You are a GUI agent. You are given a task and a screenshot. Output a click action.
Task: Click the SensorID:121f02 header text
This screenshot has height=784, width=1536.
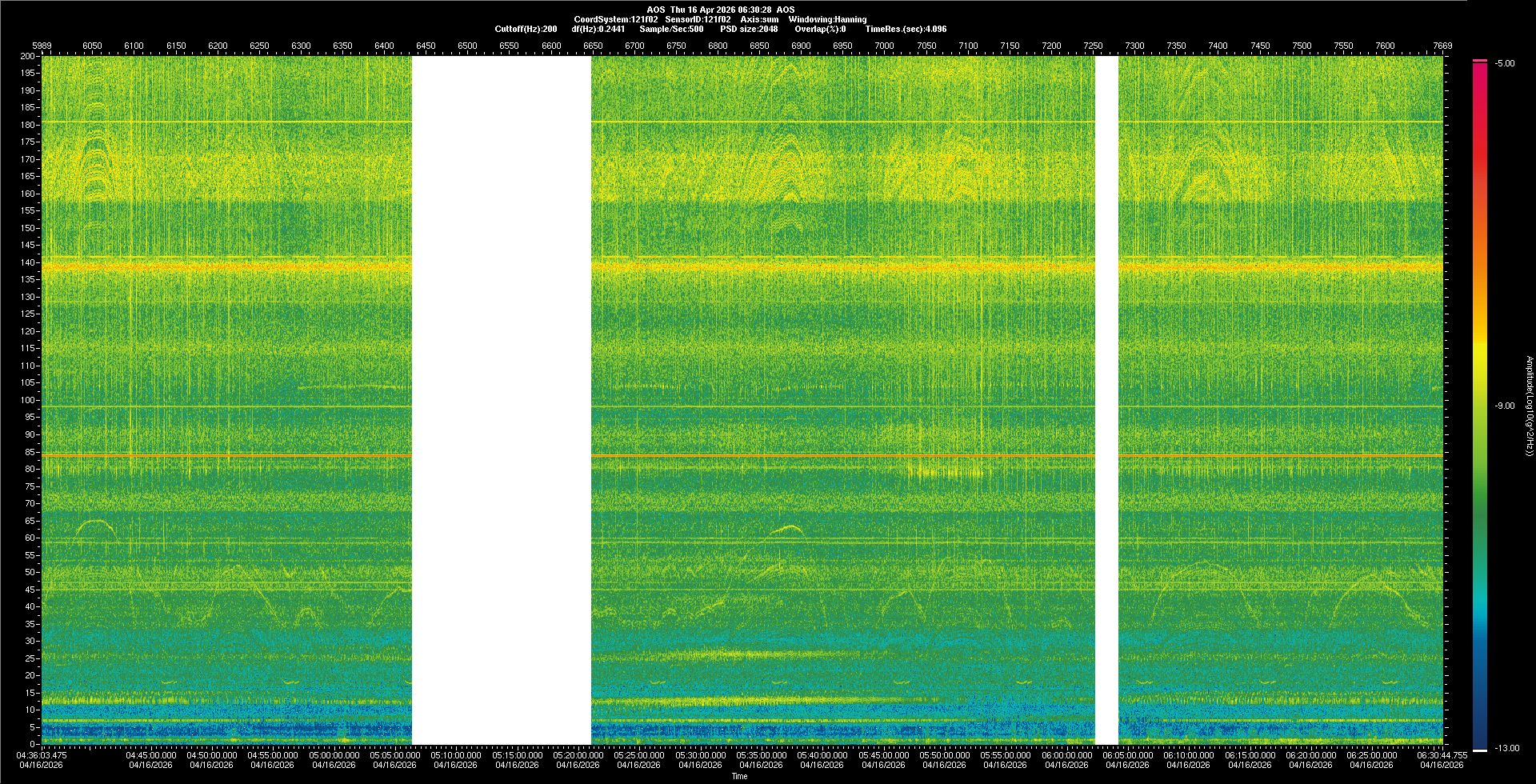click(698, 19)
